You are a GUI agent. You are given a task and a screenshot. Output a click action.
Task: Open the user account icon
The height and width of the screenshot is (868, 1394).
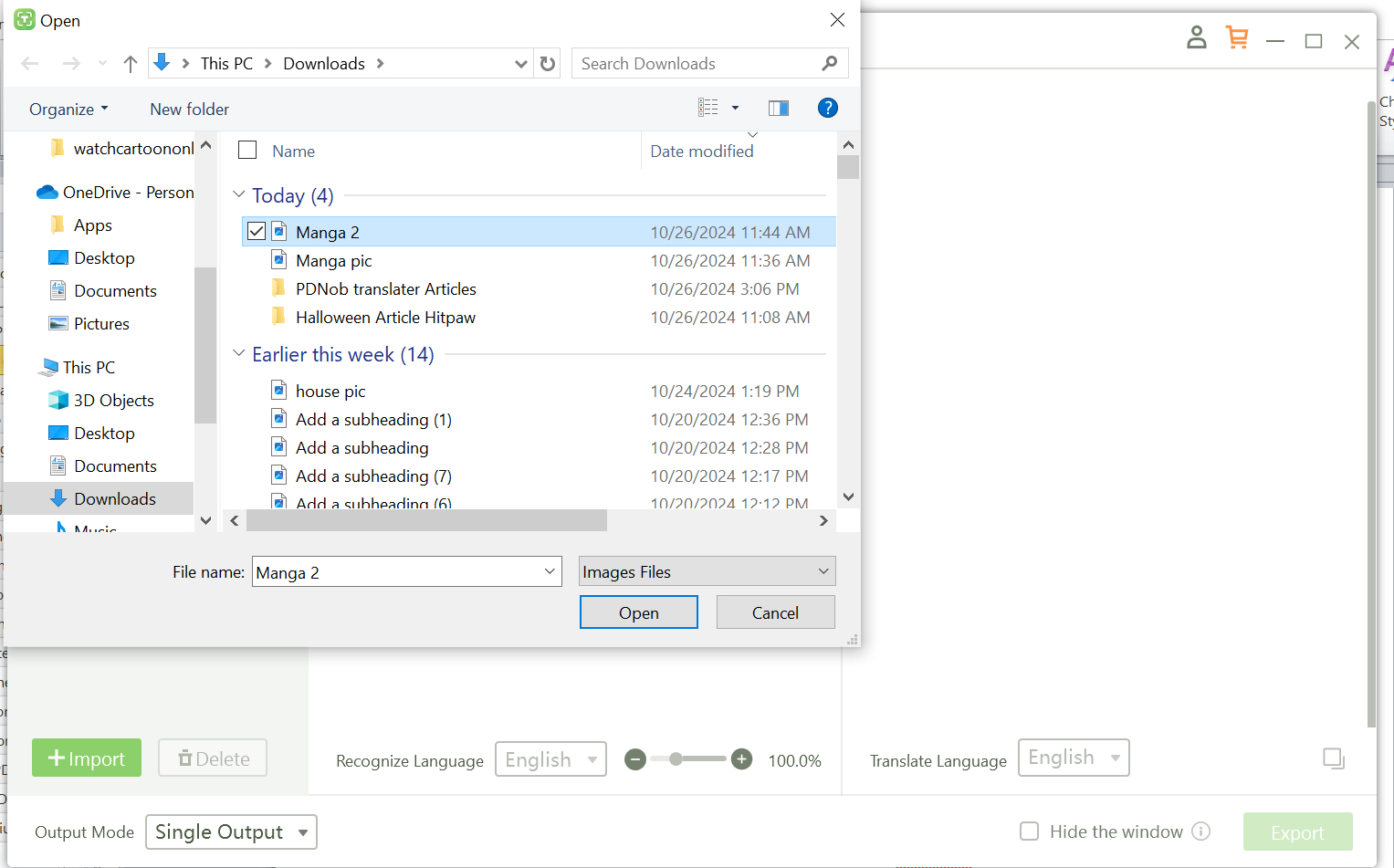(1196, 38)
